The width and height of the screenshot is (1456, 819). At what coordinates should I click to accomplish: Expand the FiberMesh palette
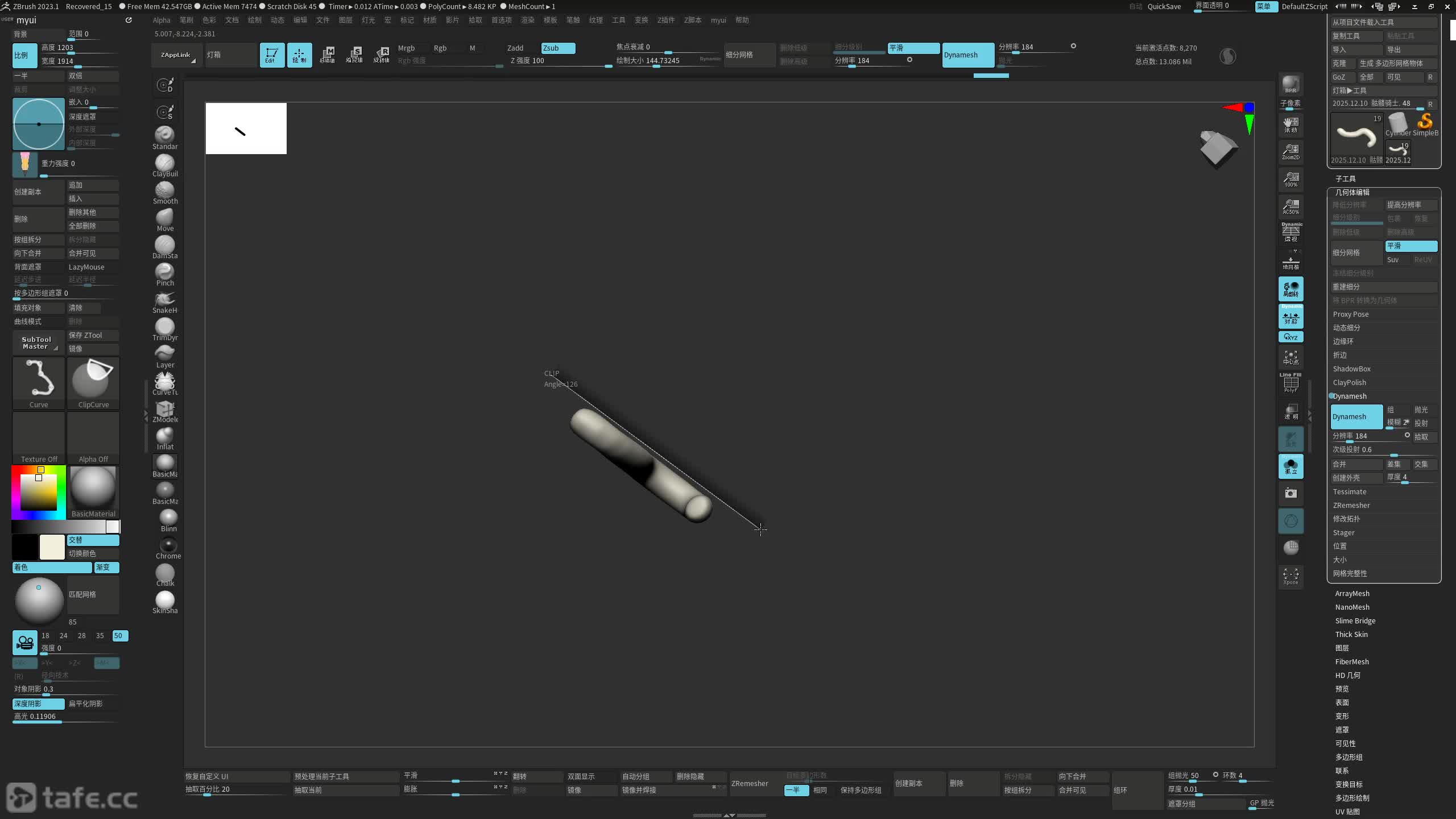pos(1351,661)
